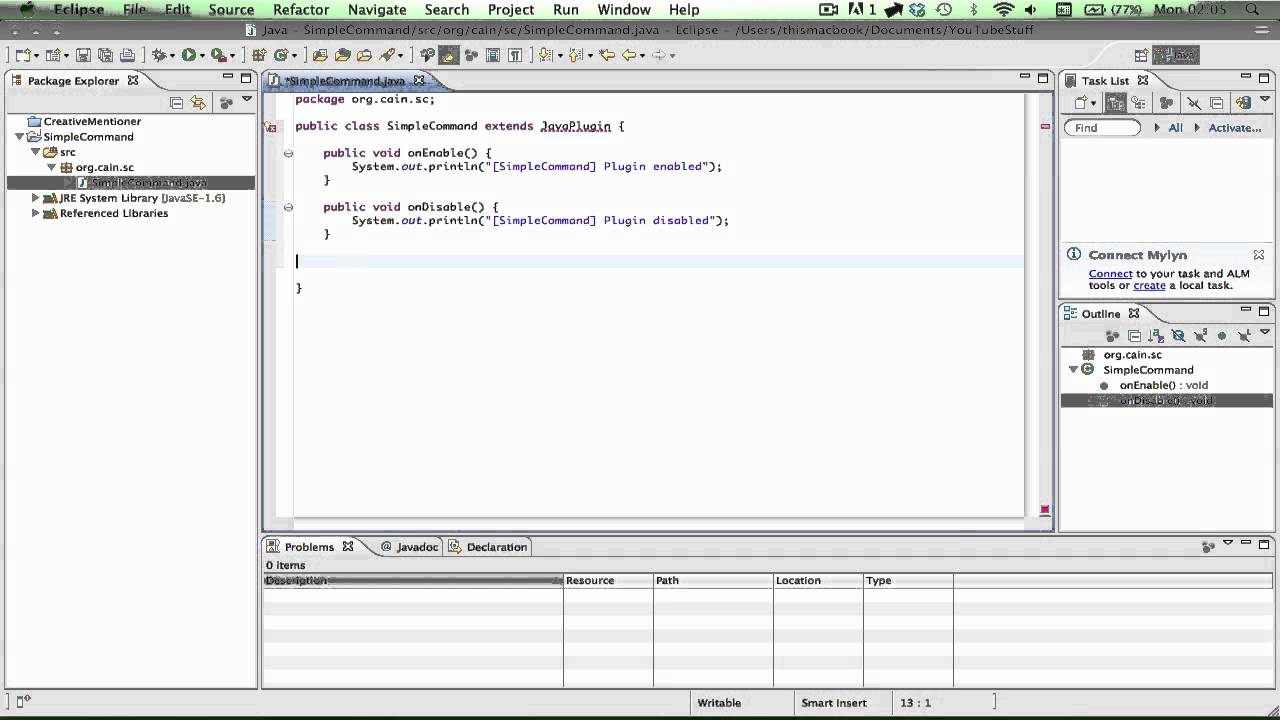1280x720 pixels.
Task: Close the Connect Mylyn notice
Action: [x=1259, y=255]
